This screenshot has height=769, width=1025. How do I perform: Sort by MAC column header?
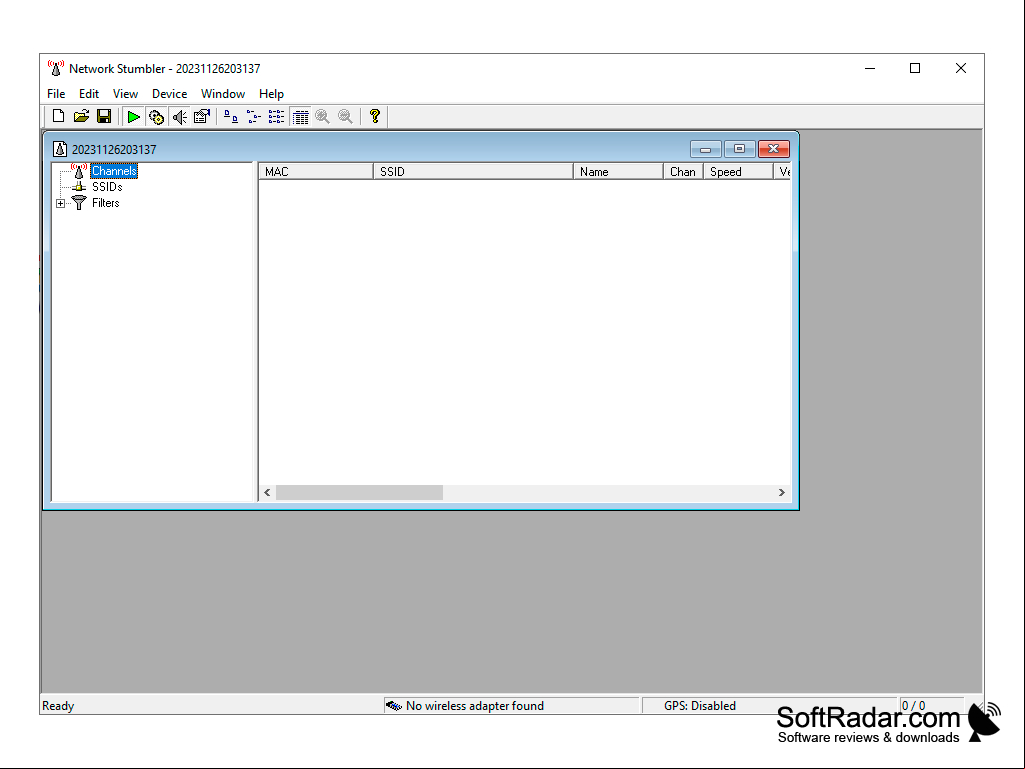point(316,171)
